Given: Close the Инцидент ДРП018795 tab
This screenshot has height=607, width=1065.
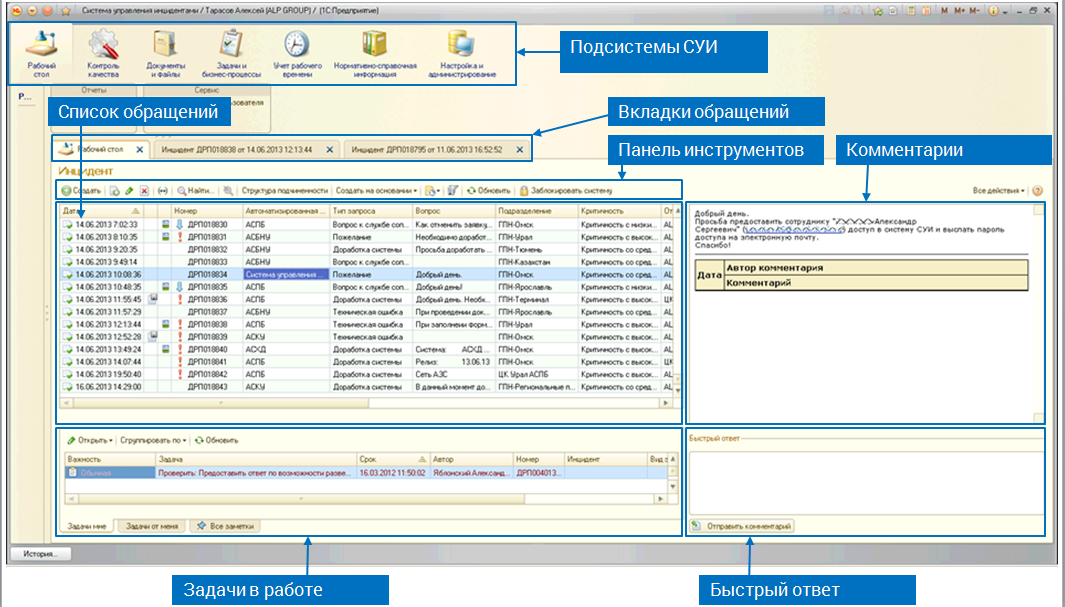Looking at the screenshot, I should [x=520, y=149].
